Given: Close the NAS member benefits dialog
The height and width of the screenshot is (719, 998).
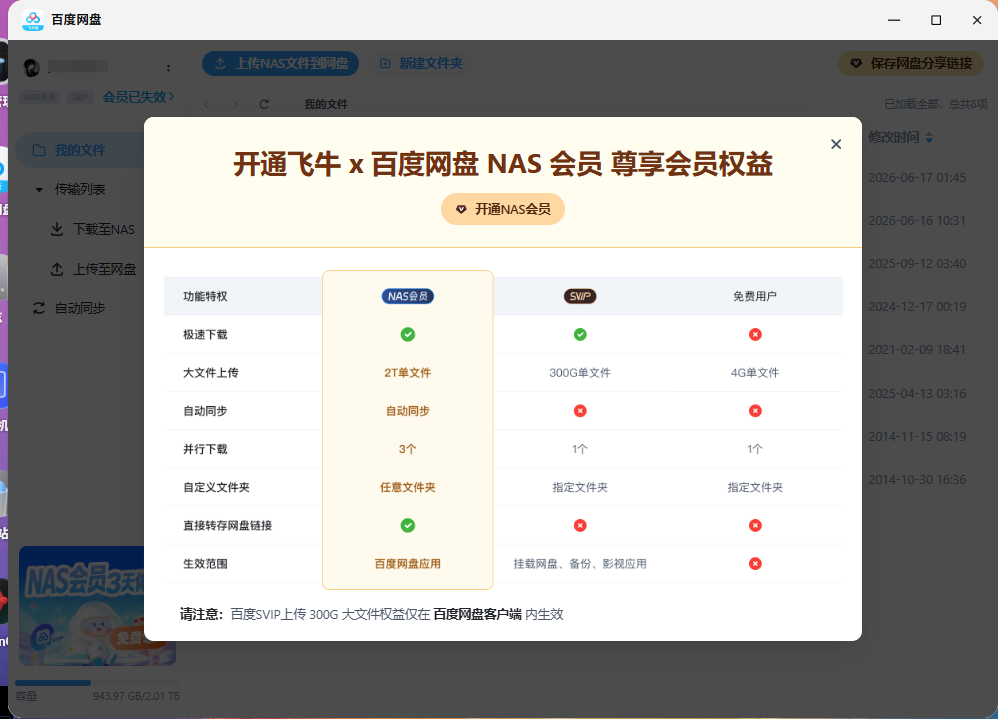Looking at the screenshot, I should tap(836, 144).
